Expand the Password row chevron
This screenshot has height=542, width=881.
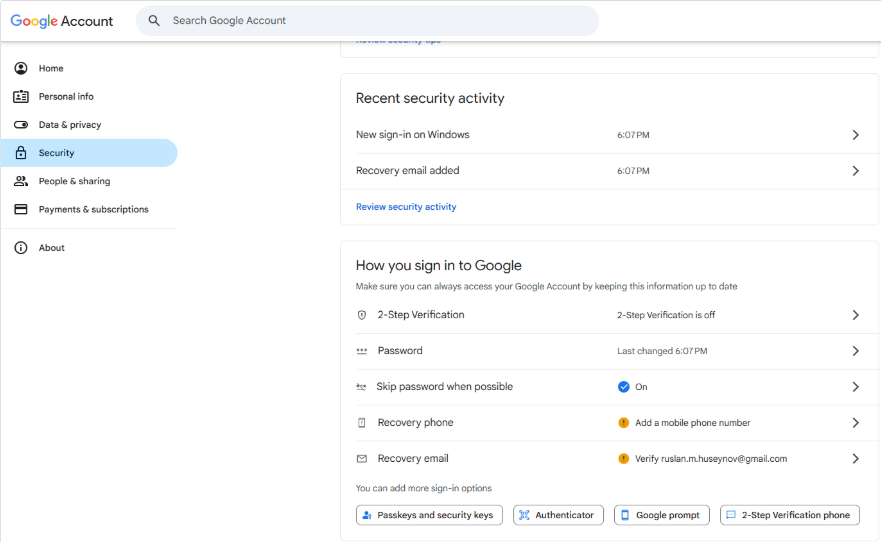click(x=855, y=351)
